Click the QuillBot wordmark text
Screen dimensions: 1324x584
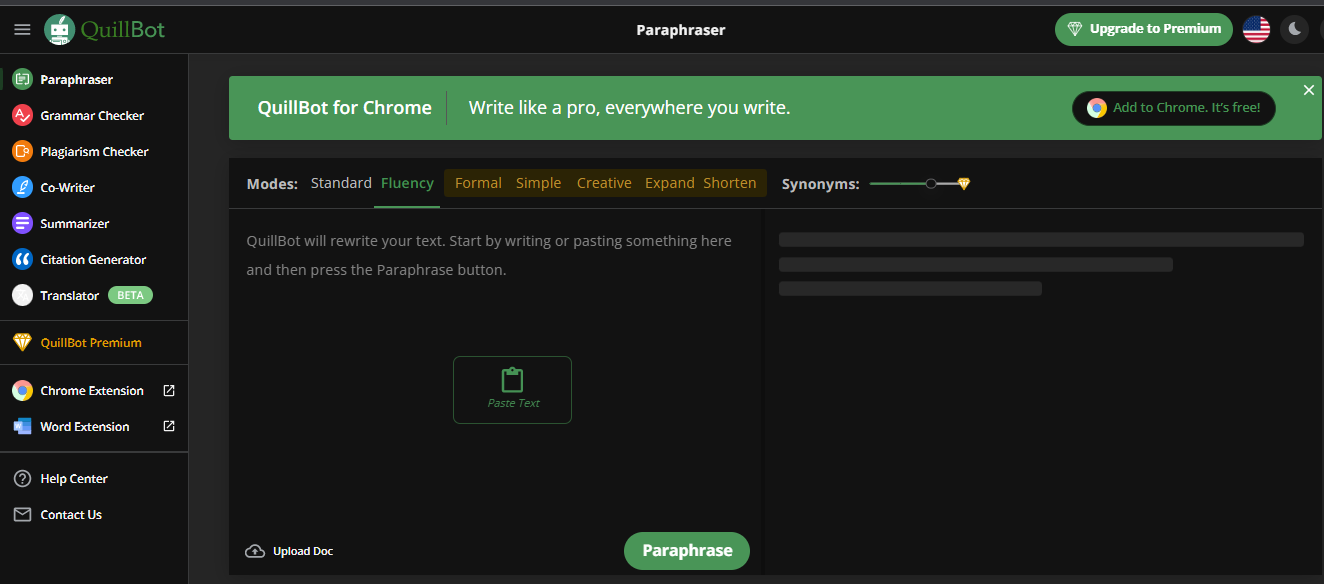(x=123, y=30)
